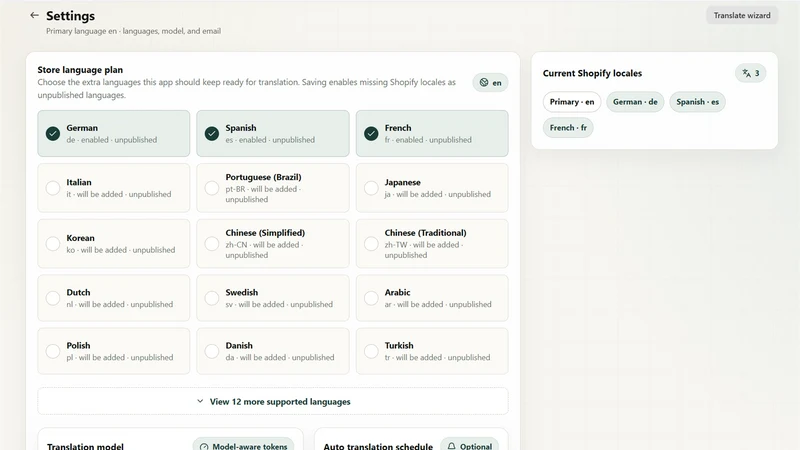Click the French · fr locale chip
800x450 pixels.
pyautogui.click(x=568, y=128)
